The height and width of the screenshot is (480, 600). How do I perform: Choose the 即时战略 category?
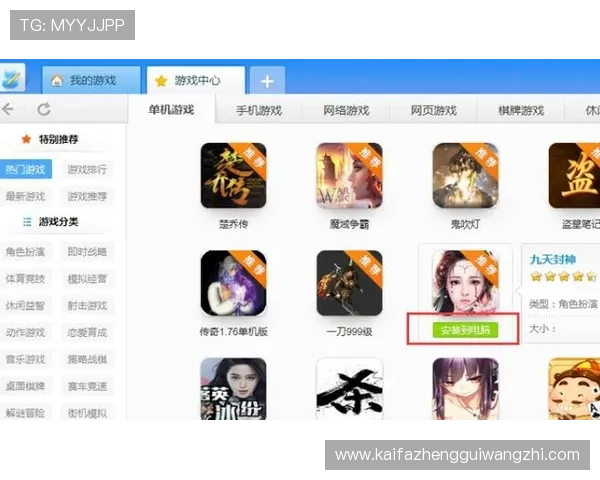(87, 252)
